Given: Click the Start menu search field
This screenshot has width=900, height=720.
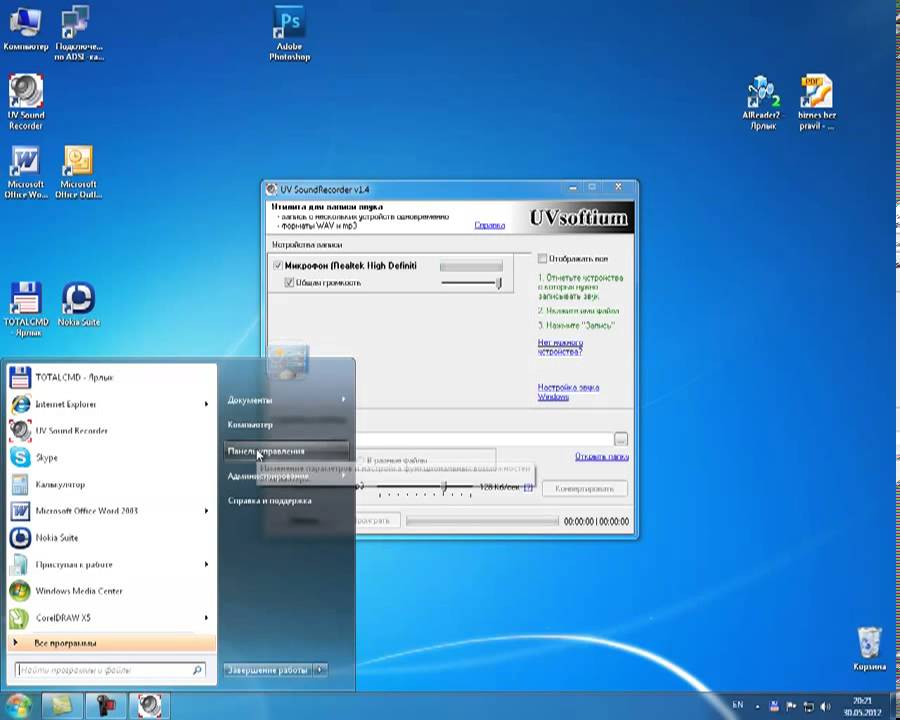Looking at the screenshot, I should [x=110, y=669].
